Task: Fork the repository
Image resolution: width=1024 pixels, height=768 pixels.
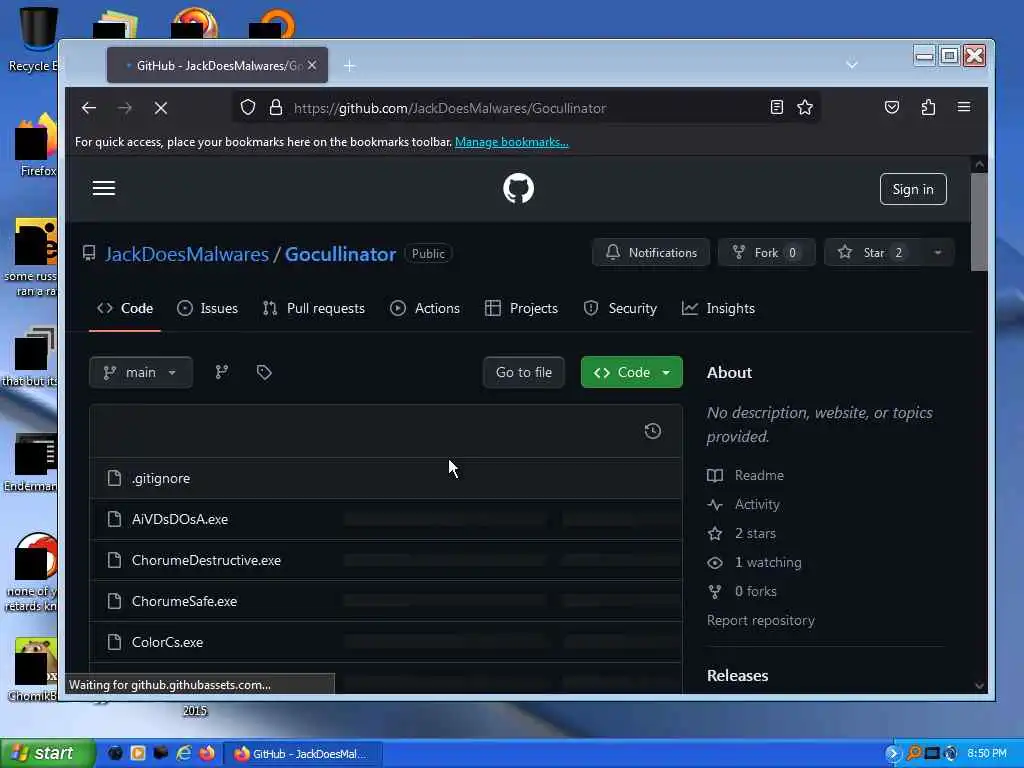Action: pos(767,253)
